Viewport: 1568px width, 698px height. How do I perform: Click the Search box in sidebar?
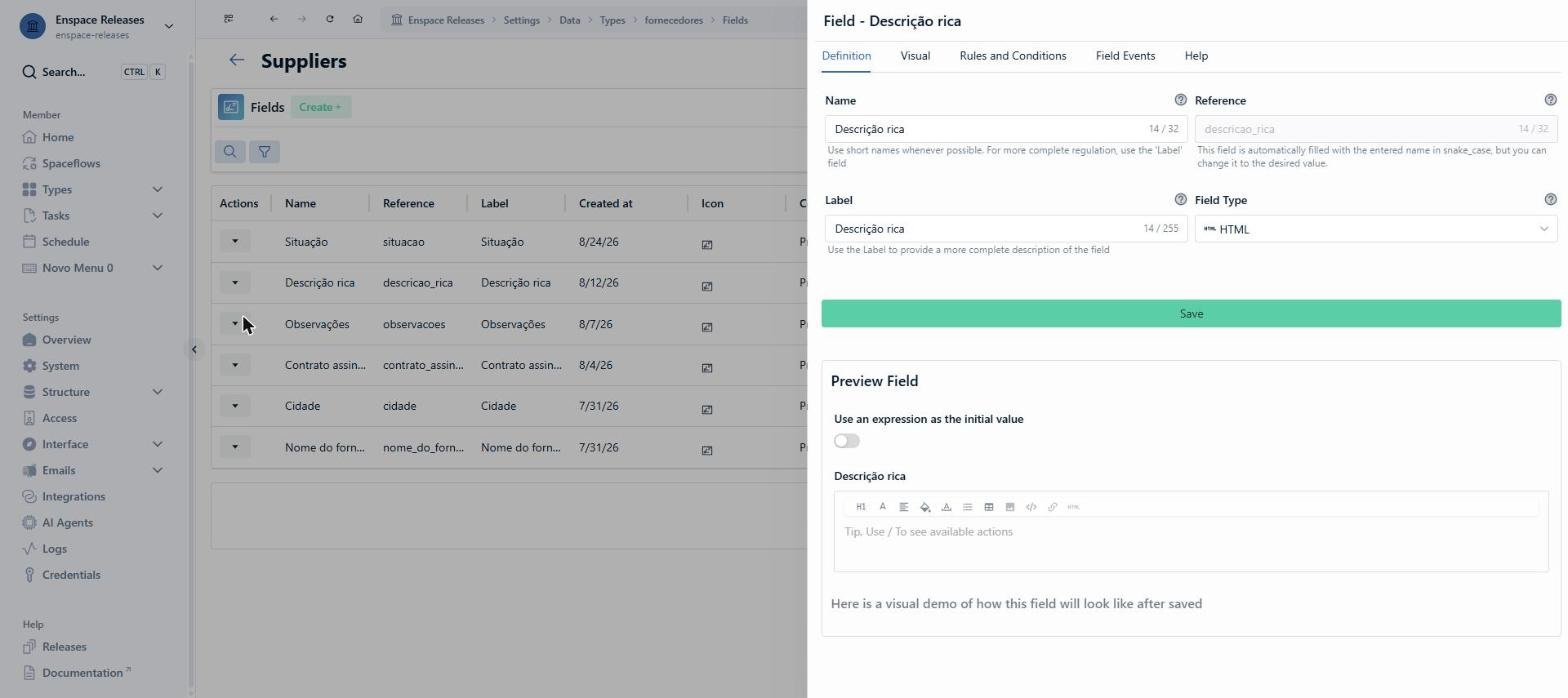93,72
